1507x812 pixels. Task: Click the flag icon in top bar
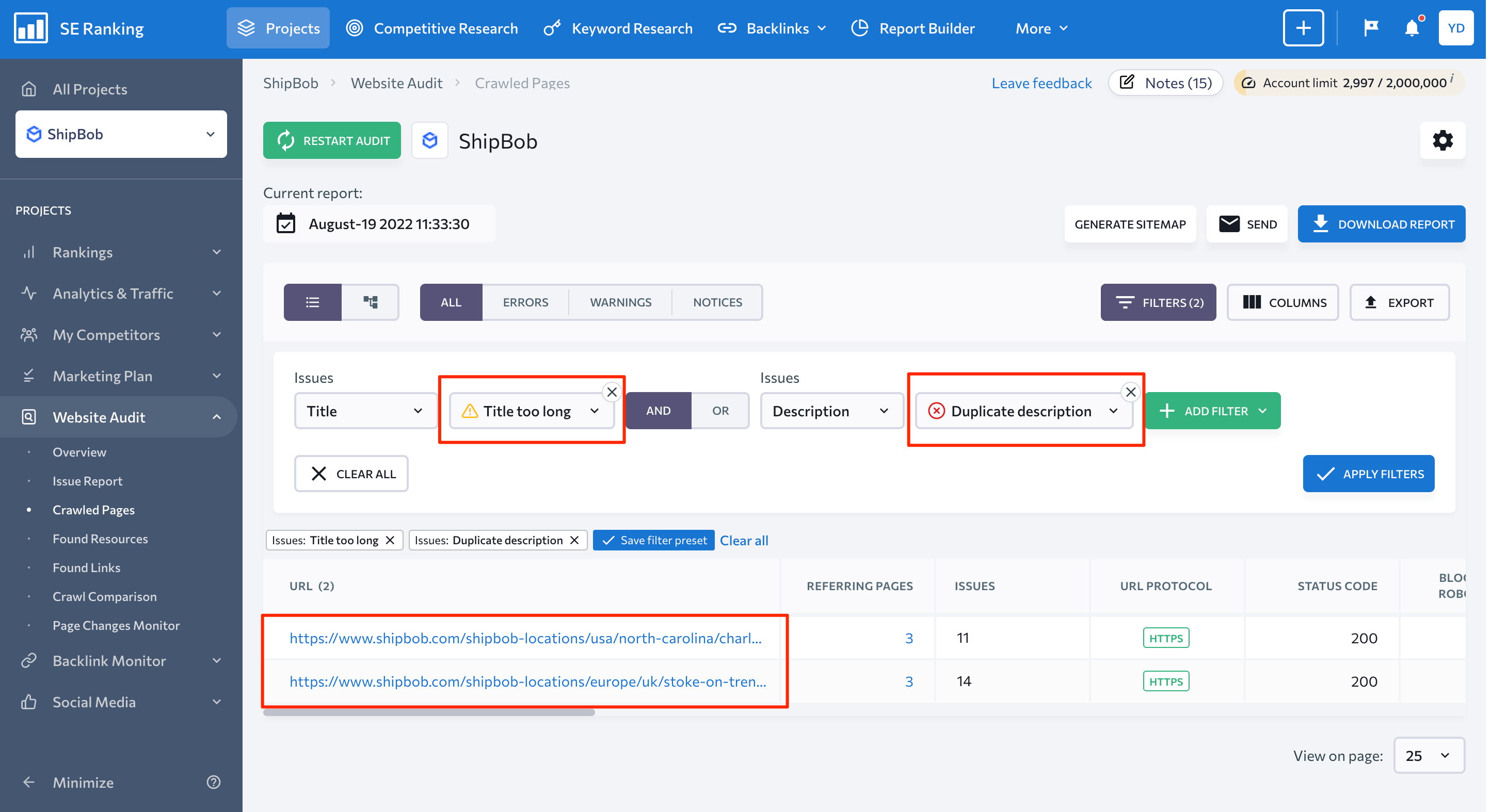coord(1371,28)
